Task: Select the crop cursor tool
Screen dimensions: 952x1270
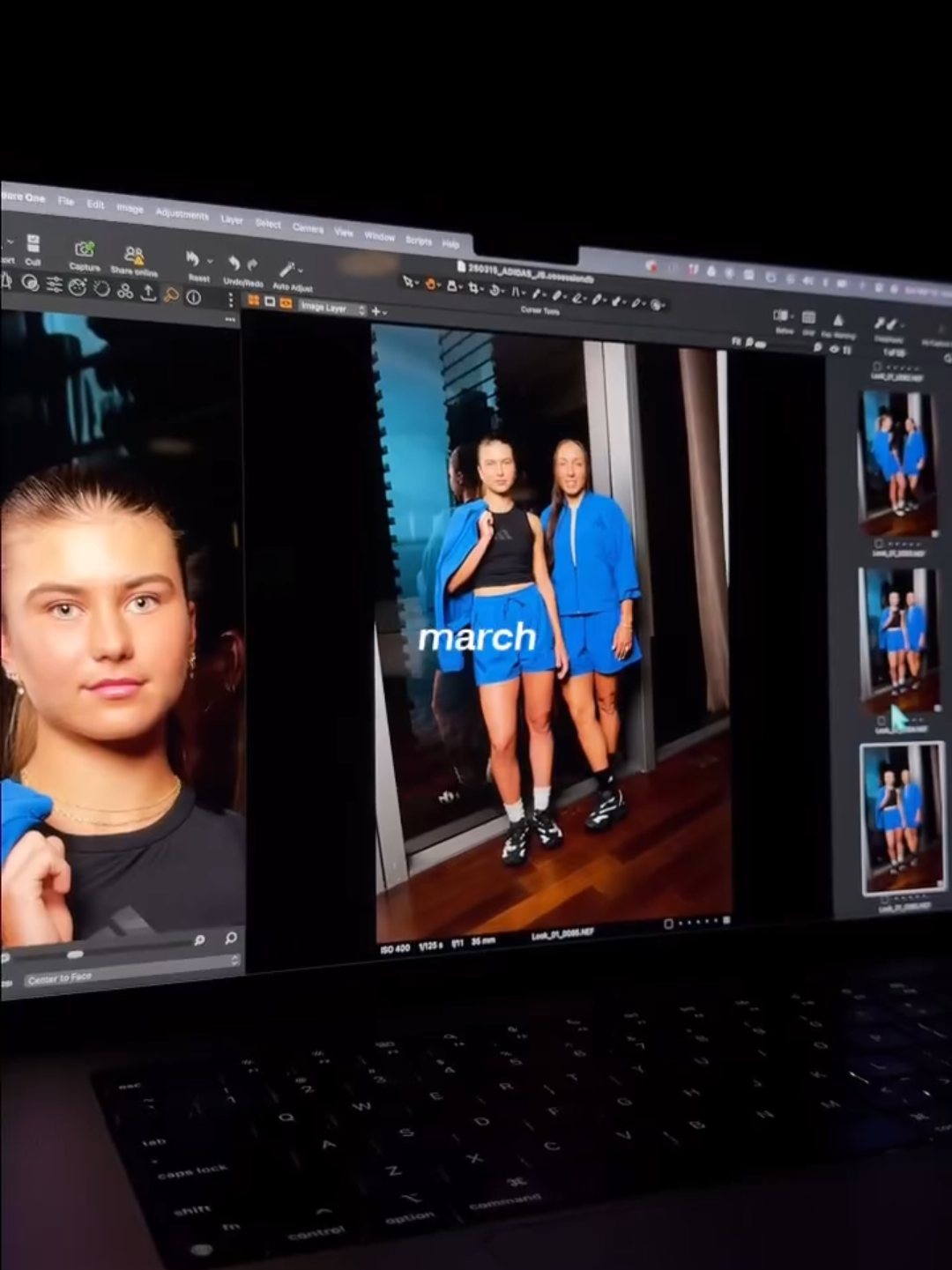Action: point(475,288)
